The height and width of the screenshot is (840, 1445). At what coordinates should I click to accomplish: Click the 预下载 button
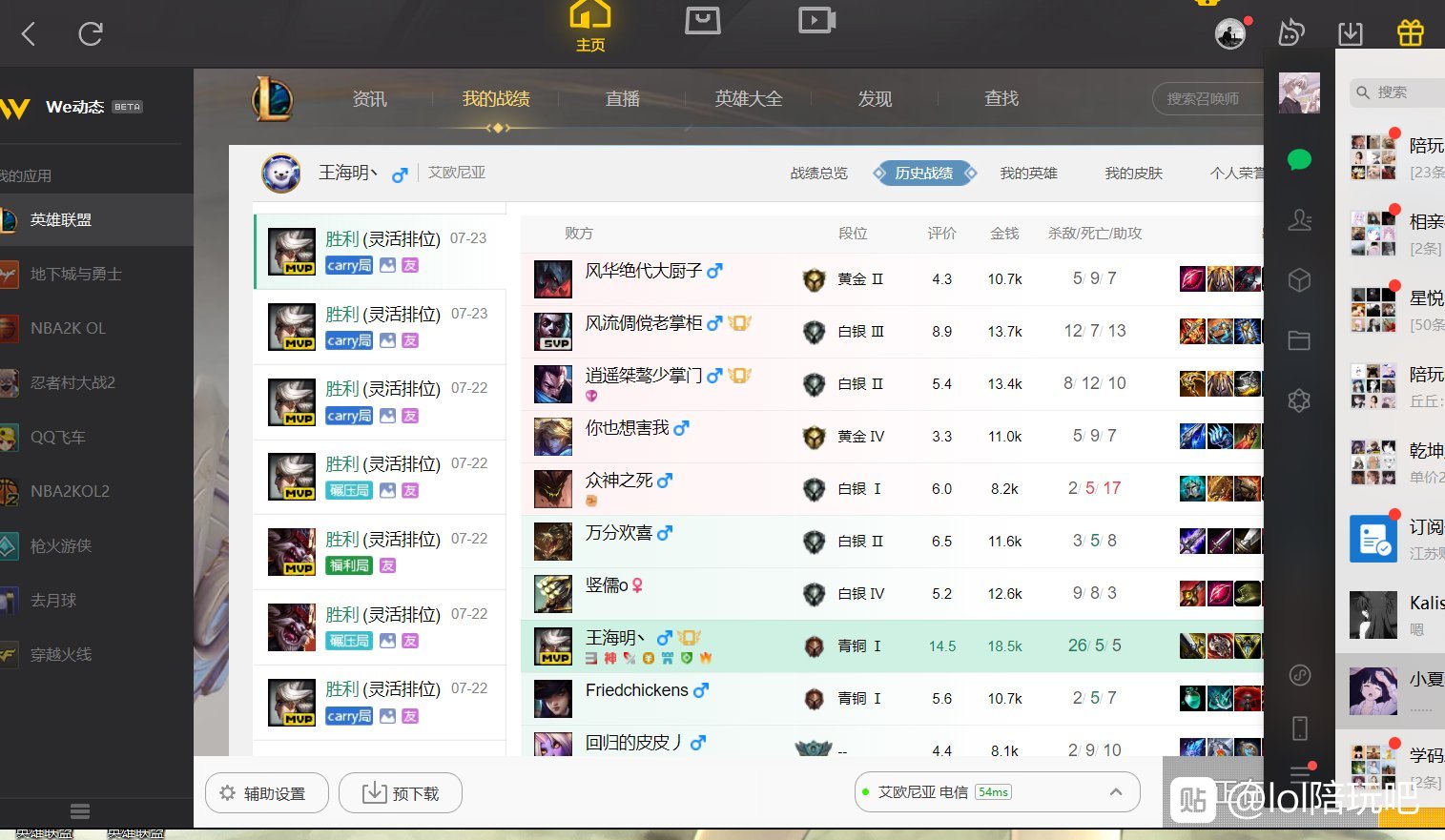coord(401,793)
